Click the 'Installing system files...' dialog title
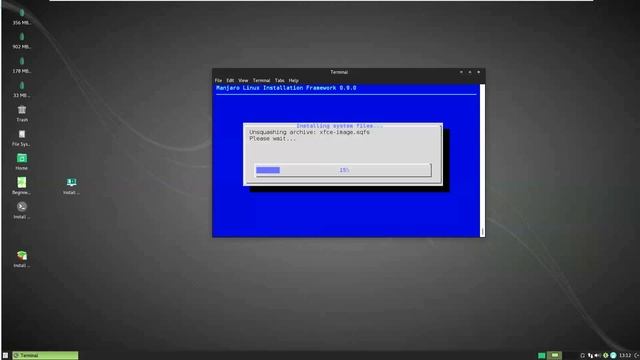 tap(340, 126)
